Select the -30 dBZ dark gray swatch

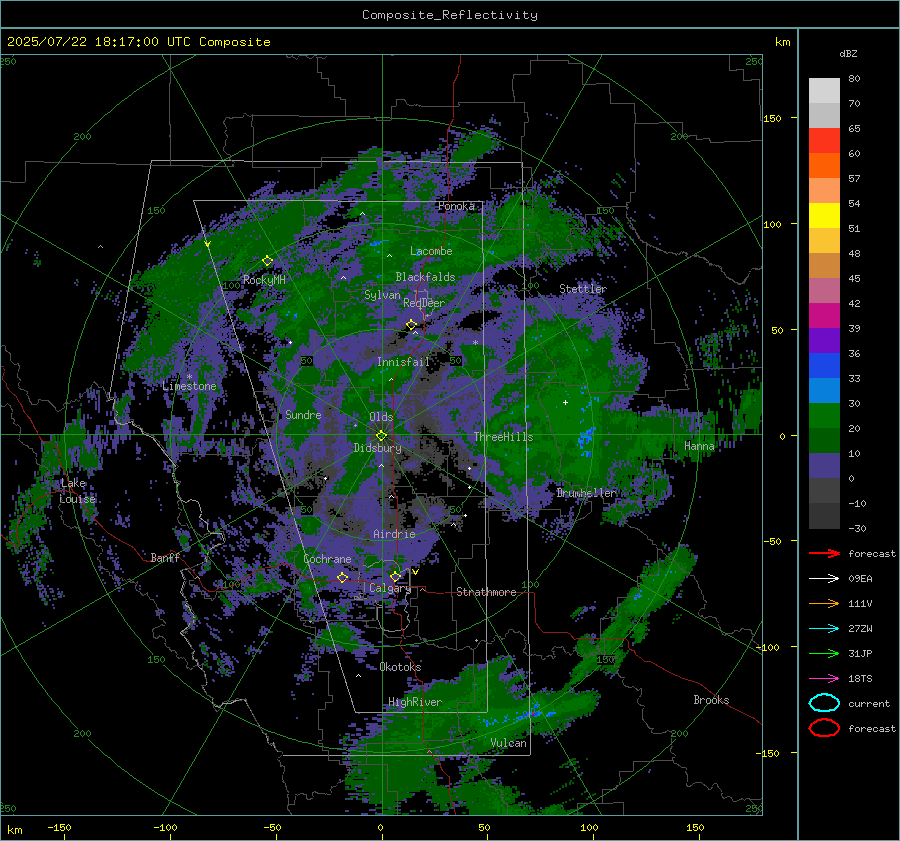tap(824, 516)
